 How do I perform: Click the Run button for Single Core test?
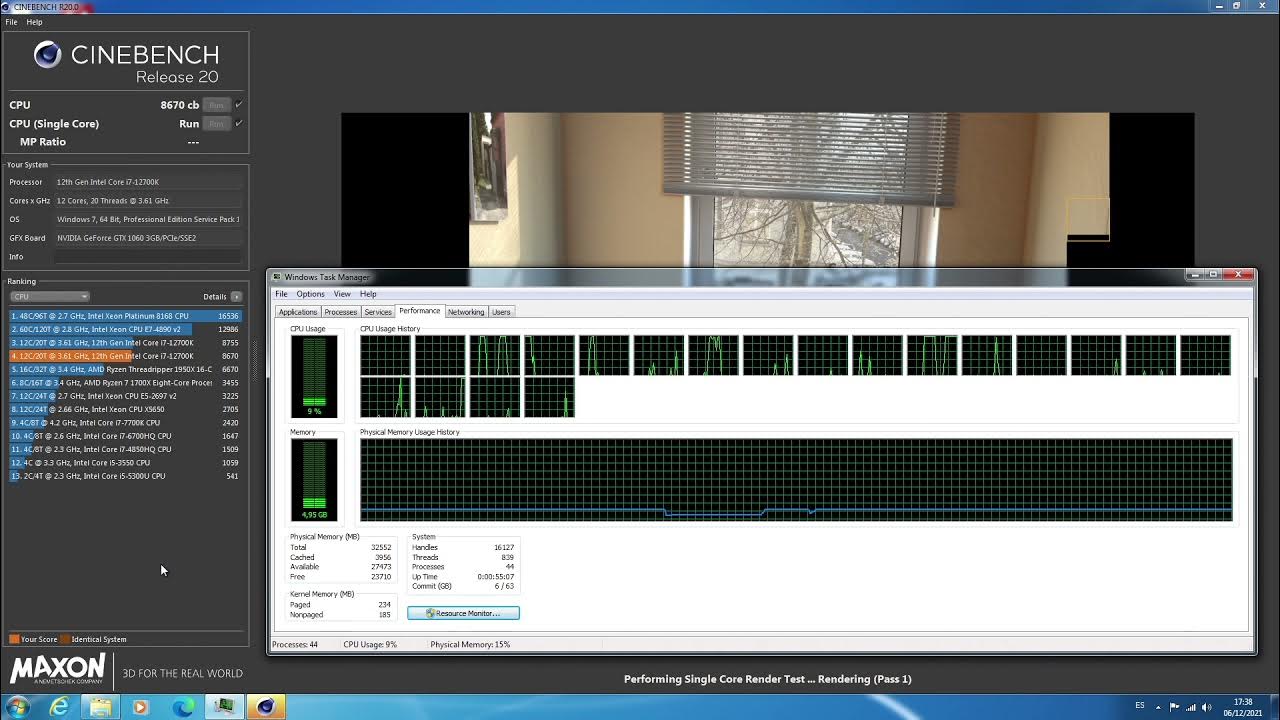pyautogui.click(x=216, y=123)
